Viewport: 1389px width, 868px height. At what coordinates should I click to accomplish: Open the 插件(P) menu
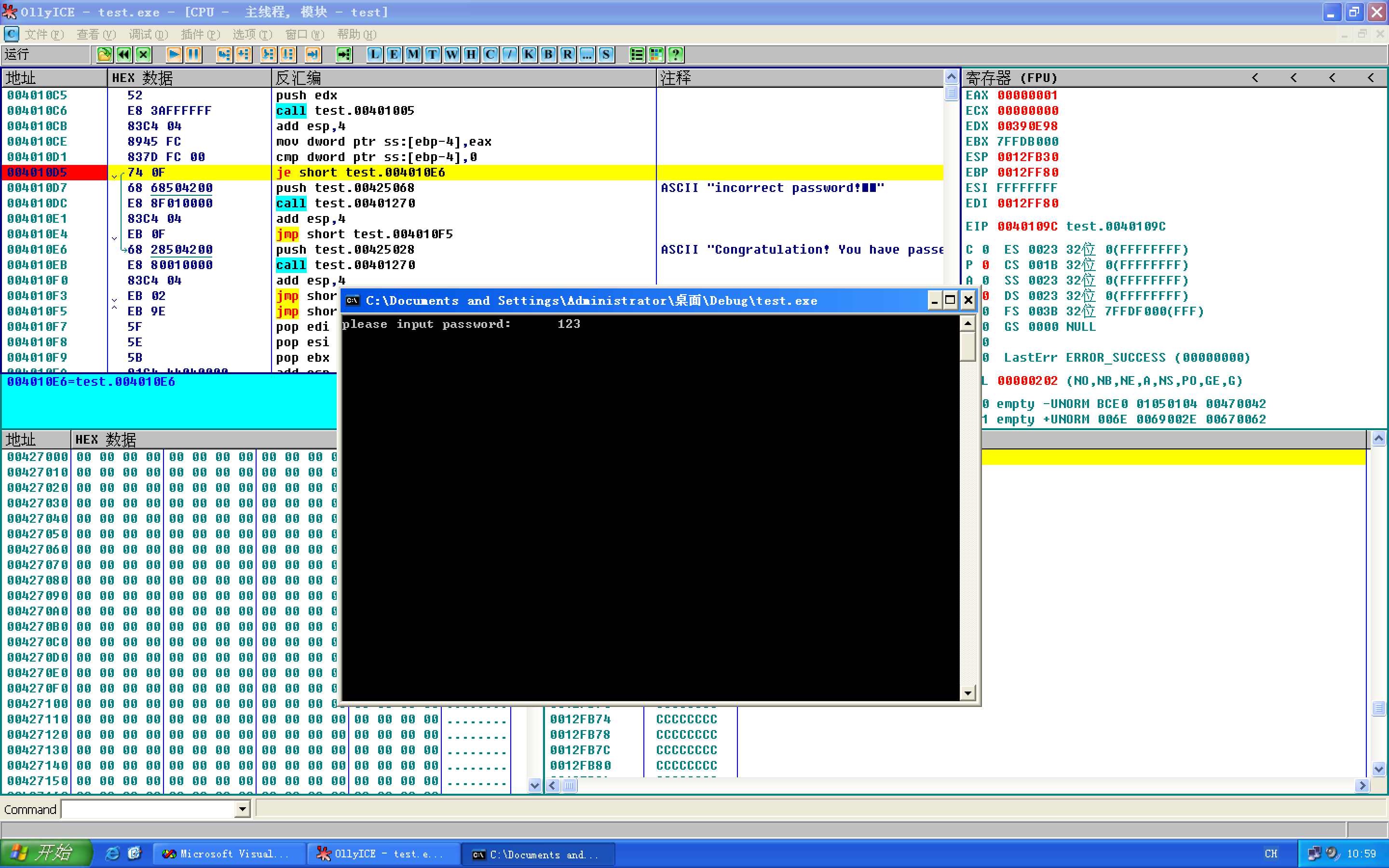(200, 34)
